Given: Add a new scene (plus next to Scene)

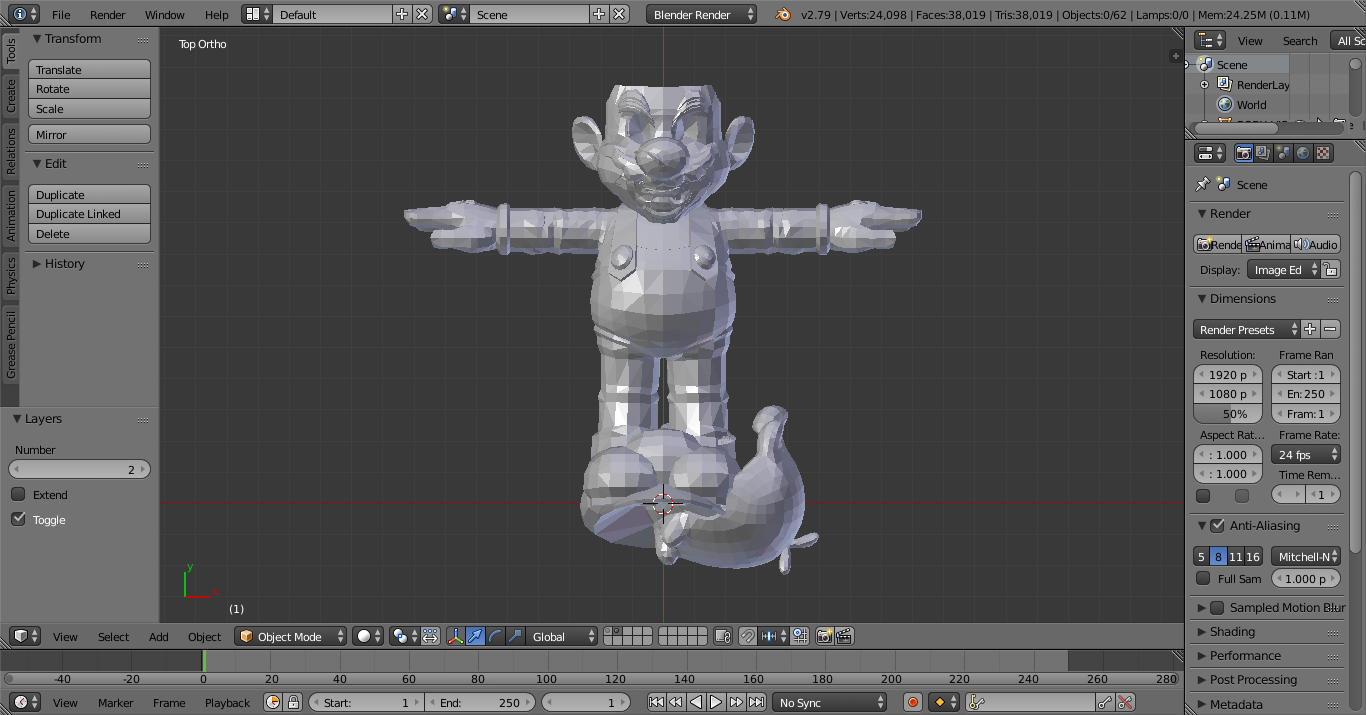Looking at the screenshot, I should (x=599, y=14).
